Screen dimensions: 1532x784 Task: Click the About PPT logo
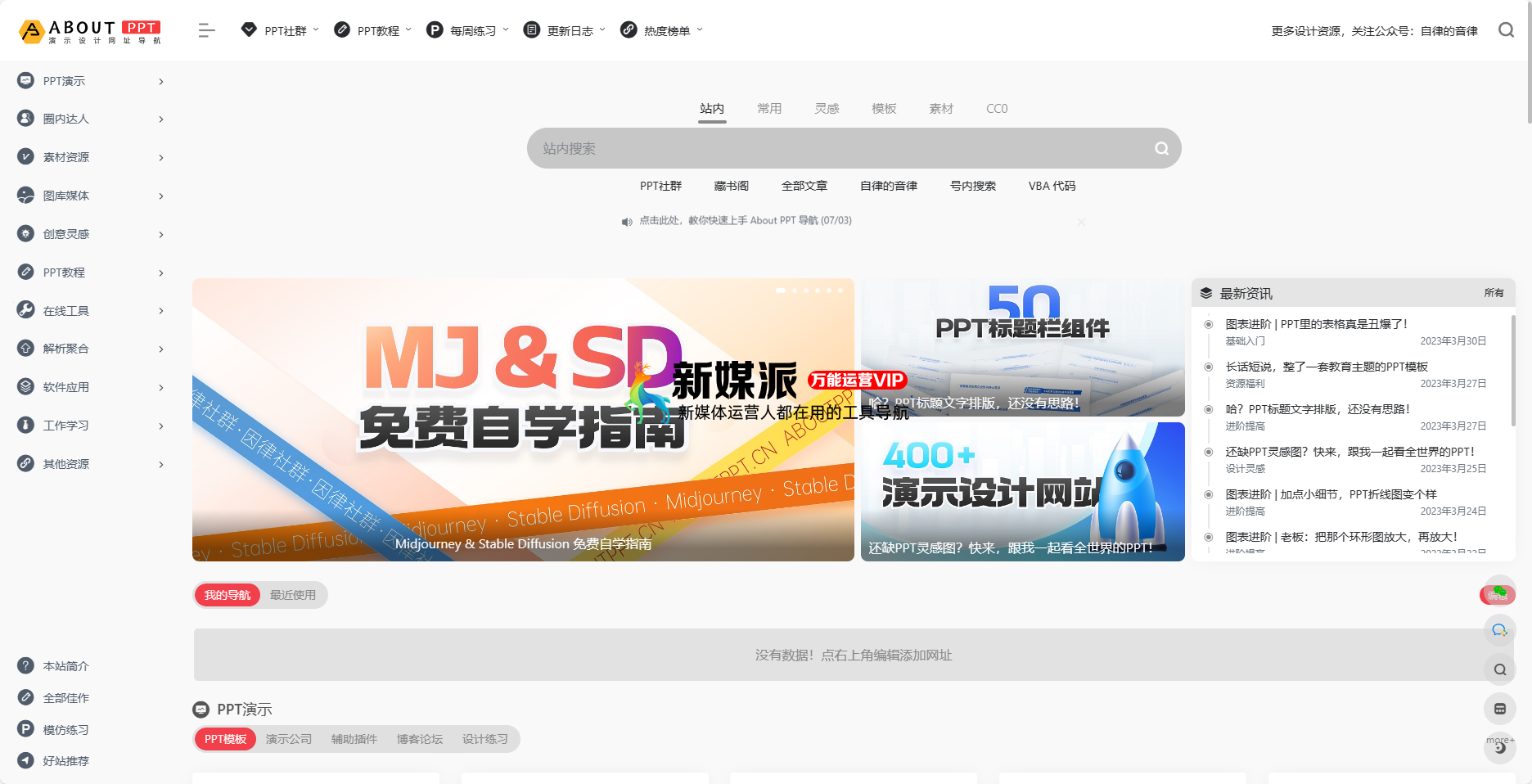90,31
